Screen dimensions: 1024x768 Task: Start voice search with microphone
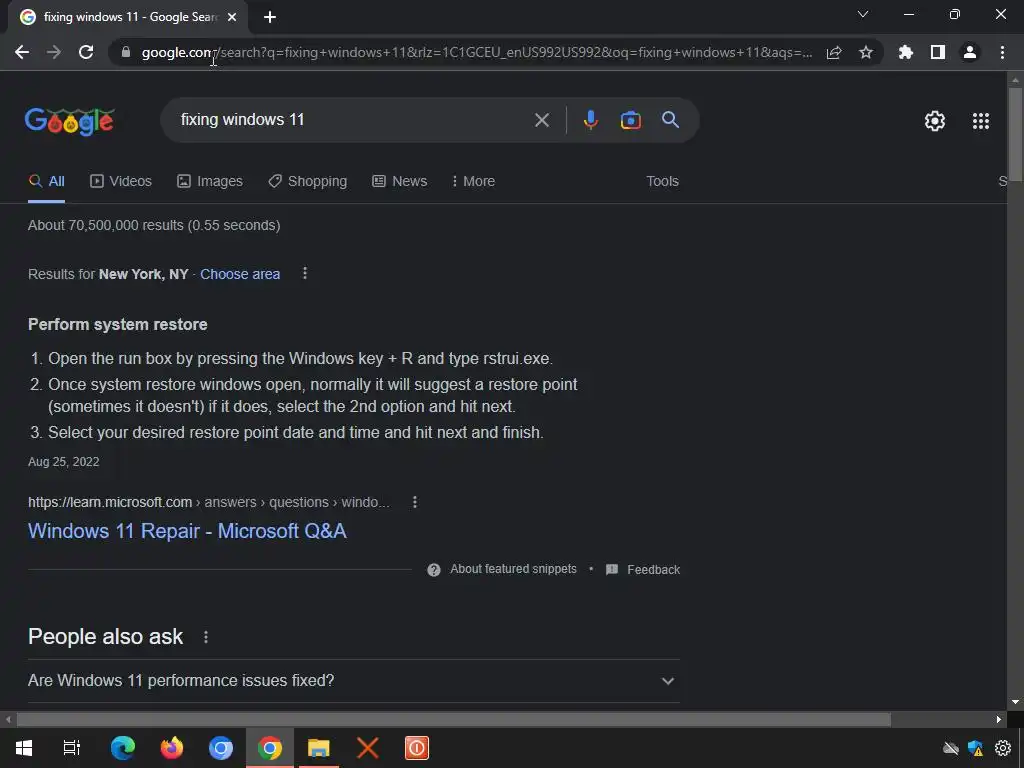tap(590, 120)
